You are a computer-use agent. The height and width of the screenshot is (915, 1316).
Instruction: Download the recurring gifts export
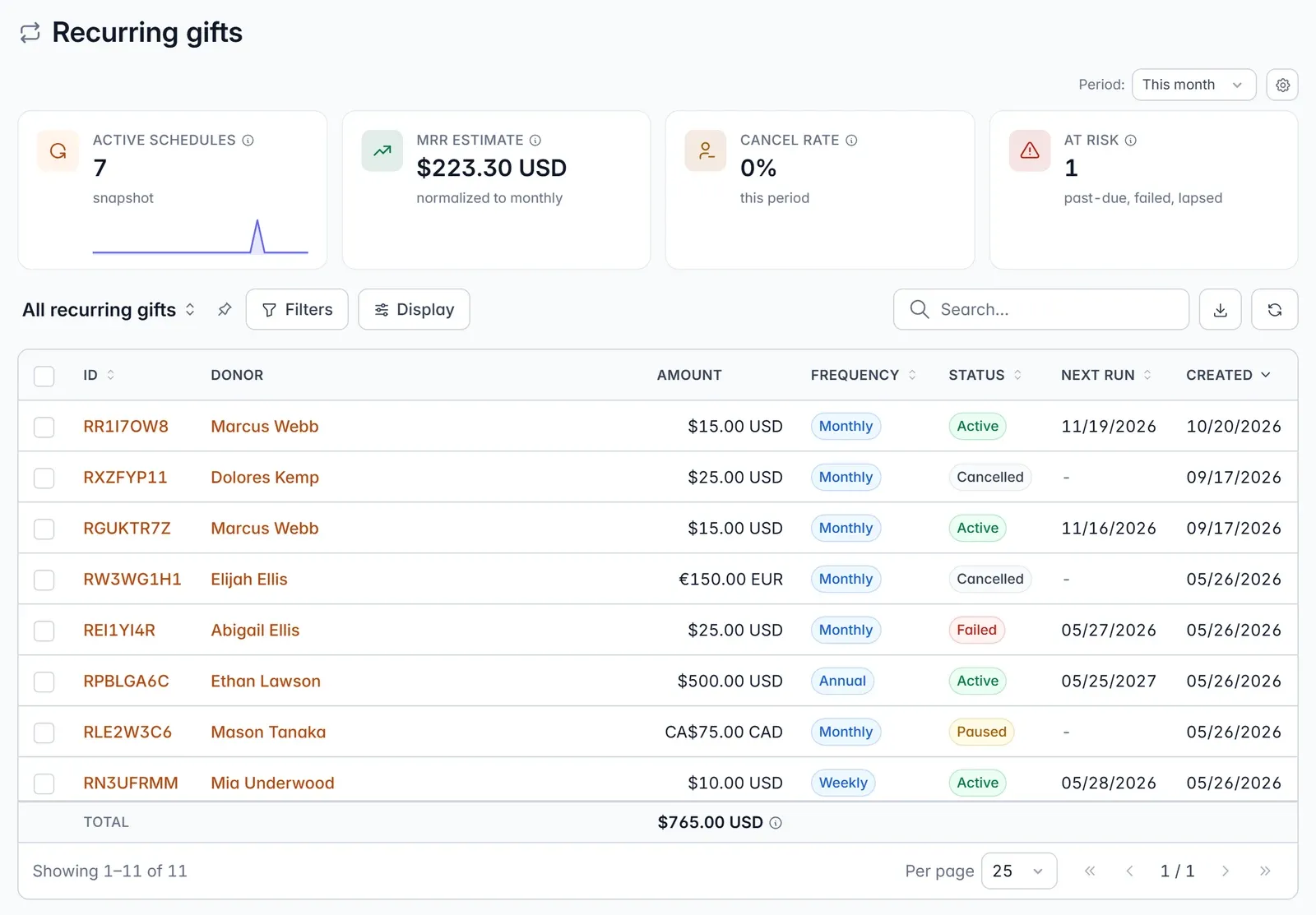tap(1221, 309)
